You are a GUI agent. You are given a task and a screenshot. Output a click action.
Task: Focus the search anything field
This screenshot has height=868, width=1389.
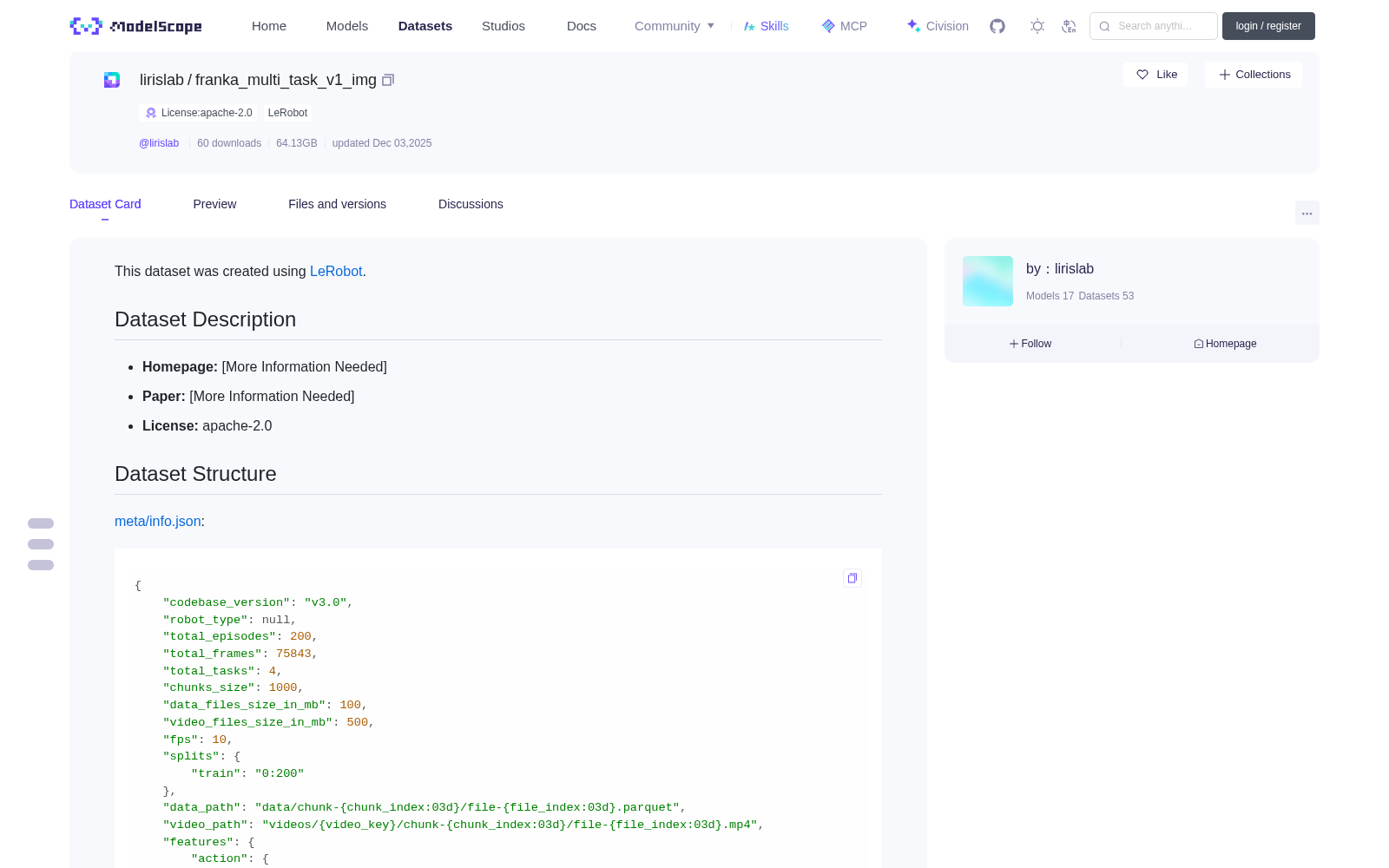click(1154, 26)
